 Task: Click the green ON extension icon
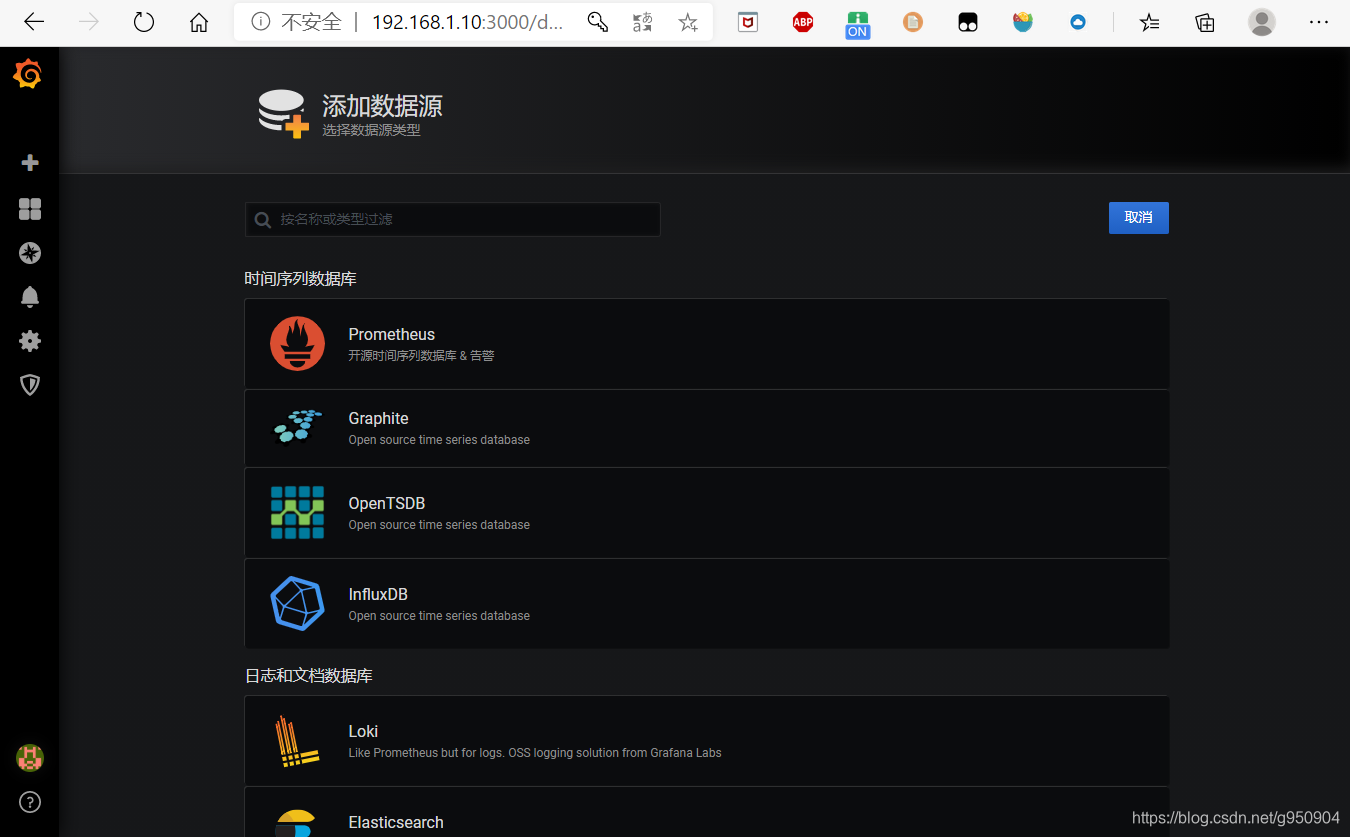coord(857,24)
